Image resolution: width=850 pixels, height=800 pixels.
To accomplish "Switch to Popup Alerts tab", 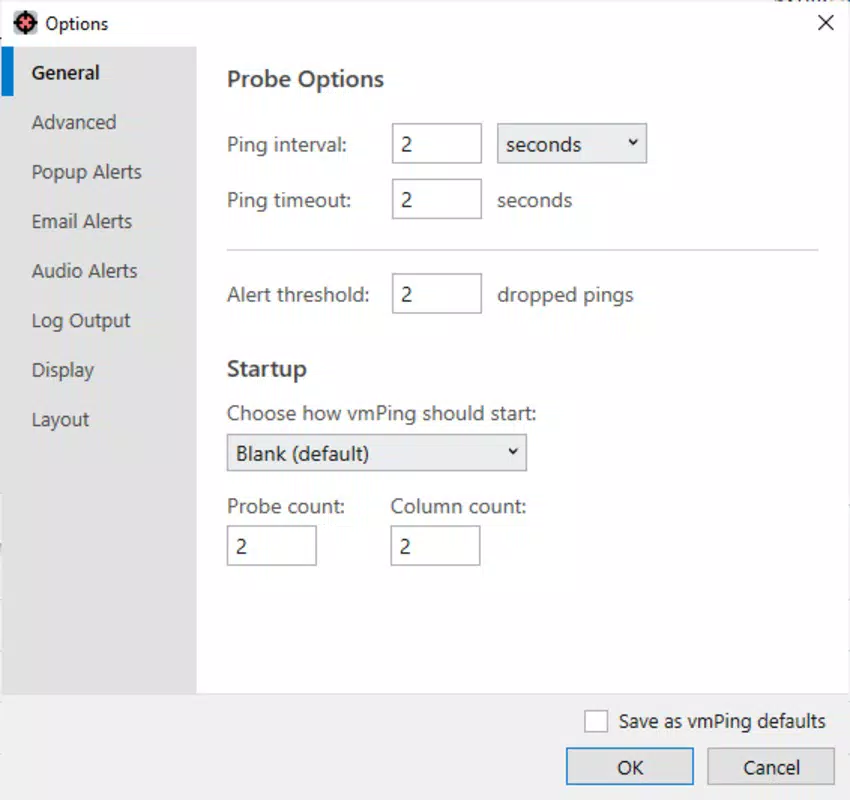I will pos(99,172).
